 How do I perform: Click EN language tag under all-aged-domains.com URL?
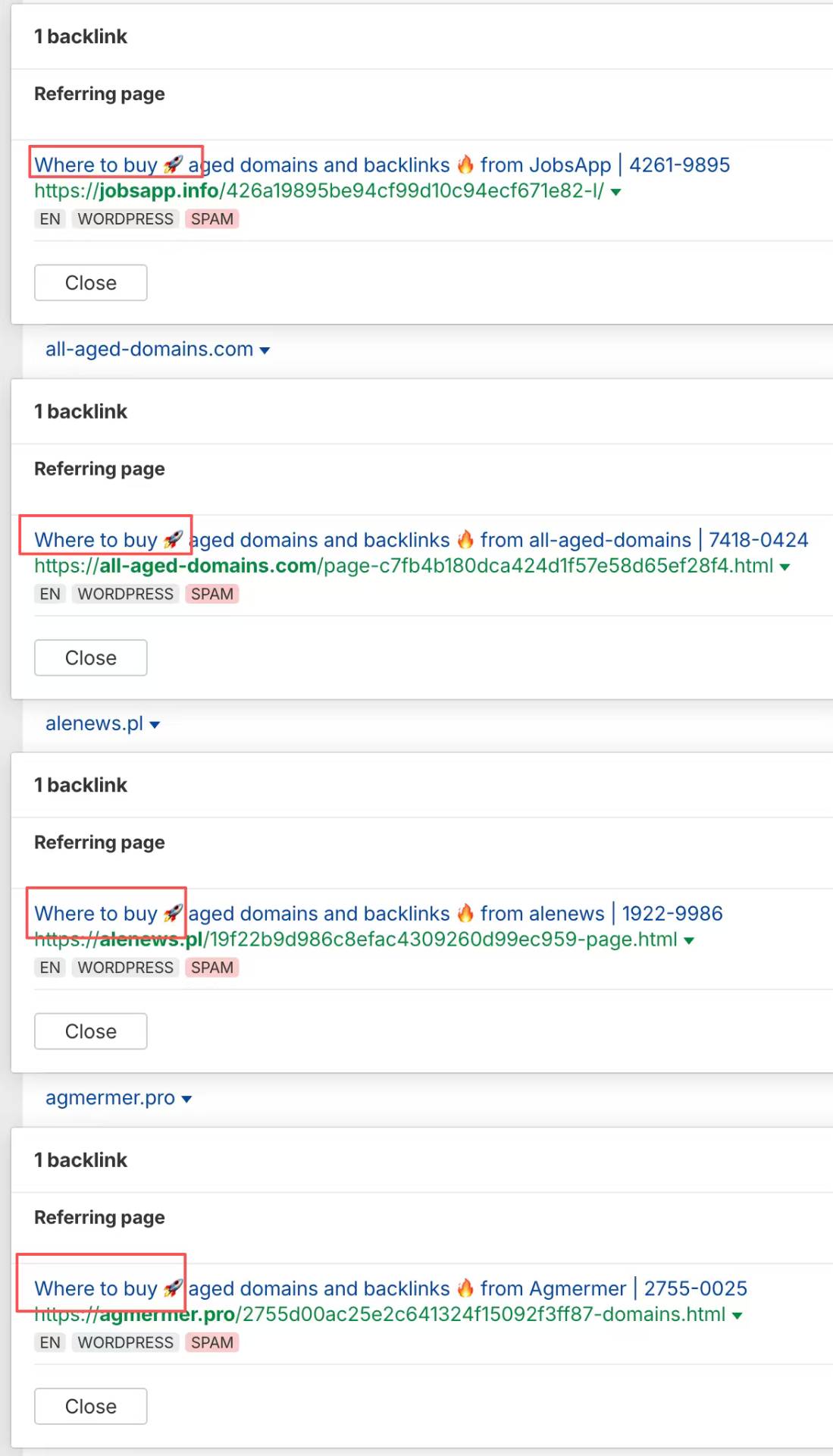click(50, 594)
